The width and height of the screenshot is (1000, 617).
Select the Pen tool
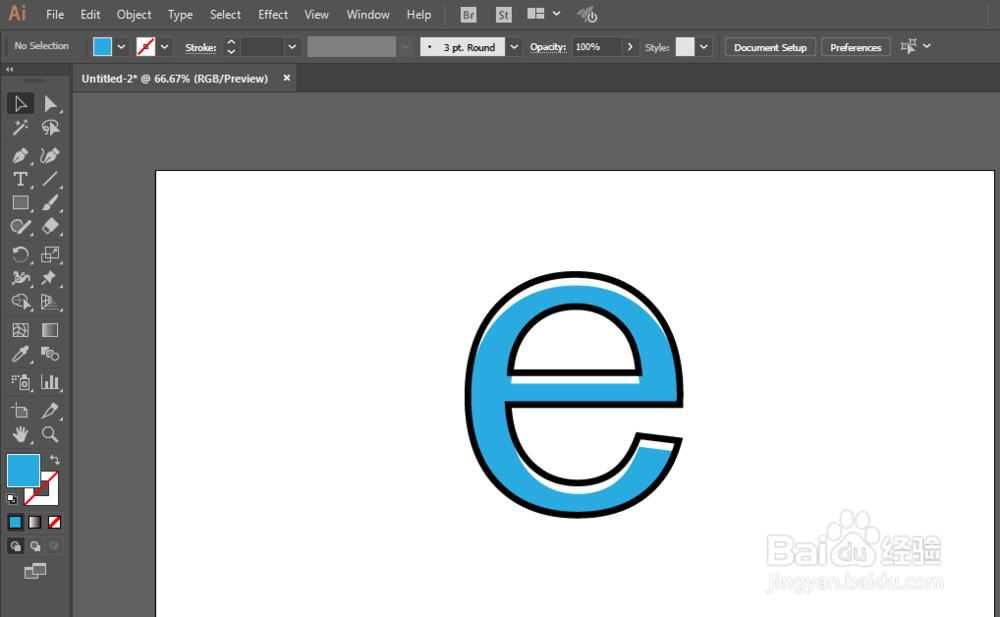click(x=20, y=155)
